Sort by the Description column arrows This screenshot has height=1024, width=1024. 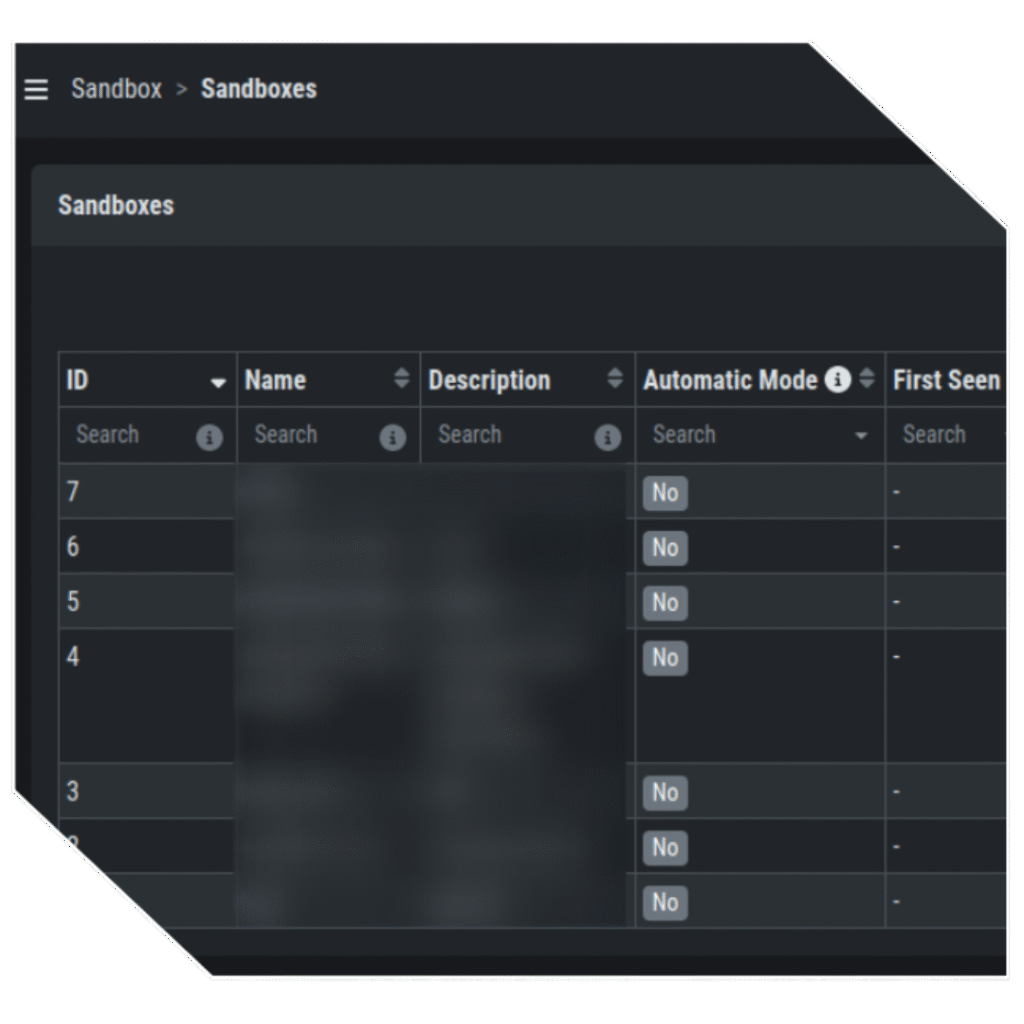click(615, 378)
